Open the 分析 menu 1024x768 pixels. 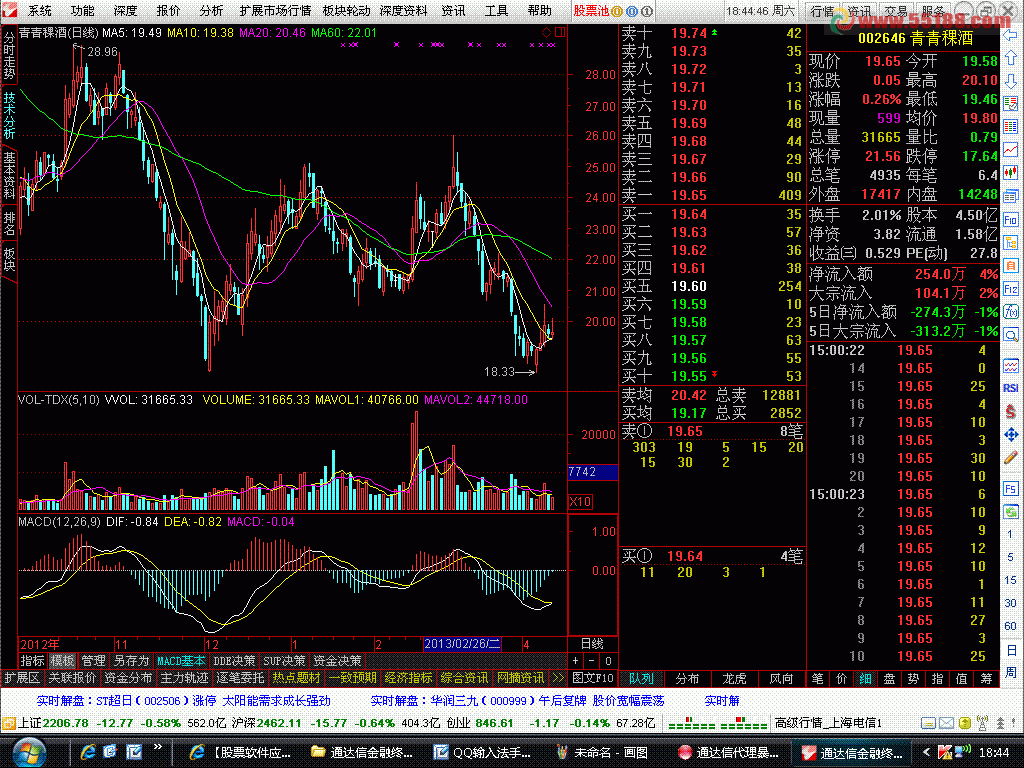click(x=211, y=10)
